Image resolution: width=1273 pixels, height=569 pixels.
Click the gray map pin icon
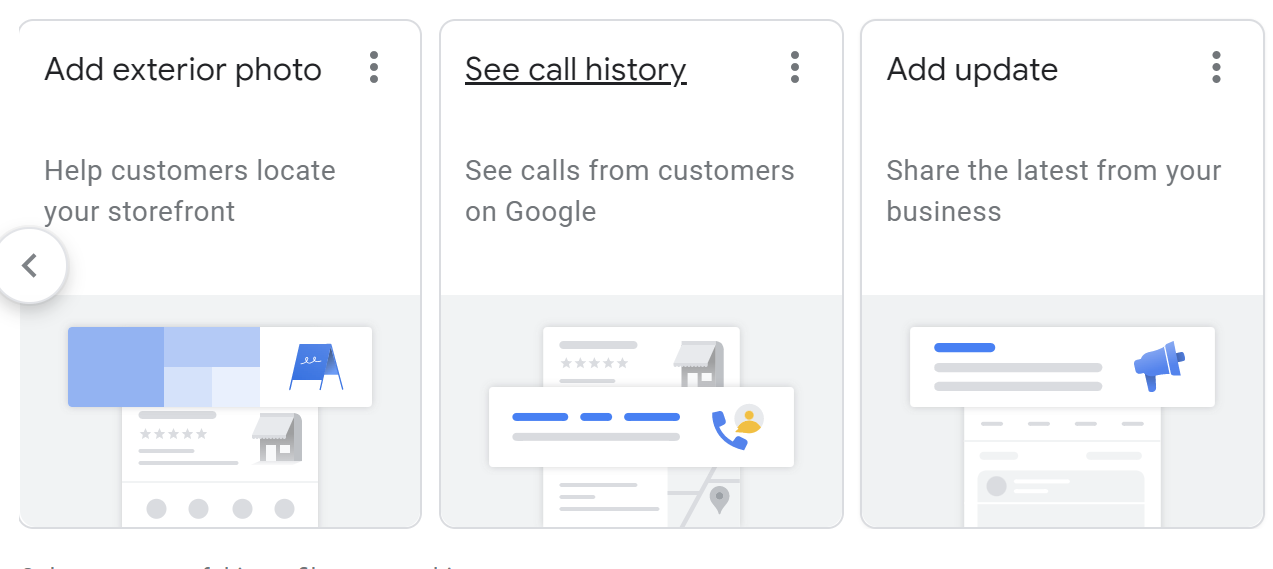pyautogui.click(x=719, y=499)
